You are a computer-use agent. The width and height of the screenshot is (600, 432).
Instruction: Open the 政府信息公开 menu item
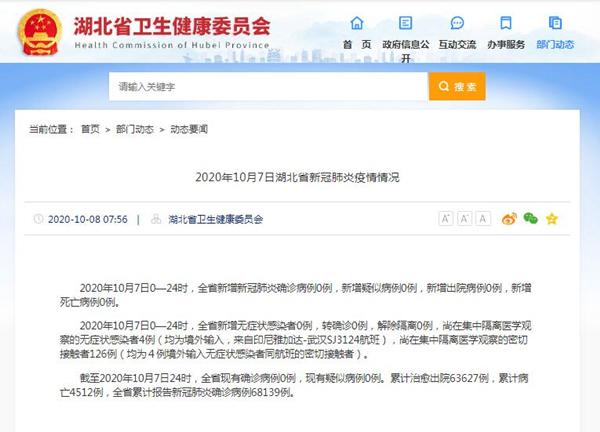pos(406,51)
